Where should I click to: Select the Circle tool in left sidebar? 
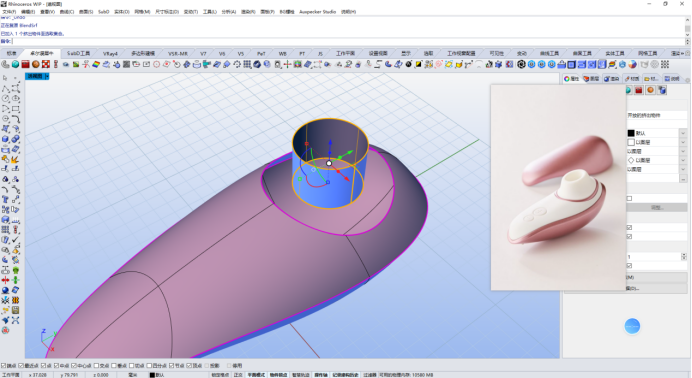tap(5, 98)
